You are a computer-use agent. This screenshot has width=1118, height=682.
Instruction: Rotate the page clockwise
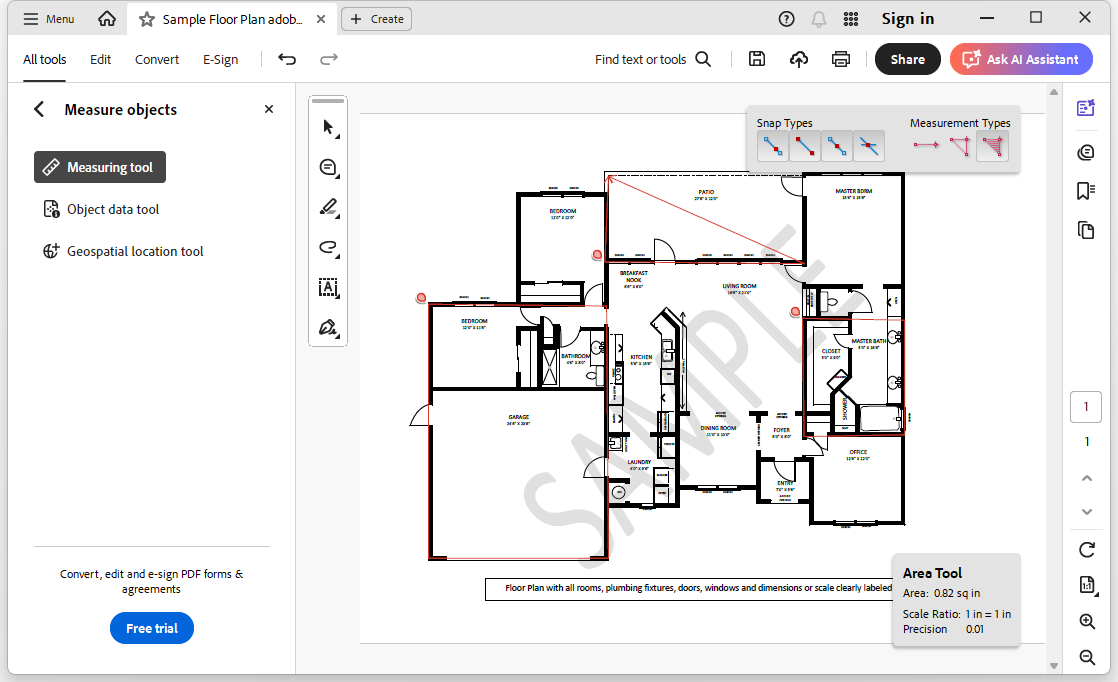pyautogui.click(x=1086, y=549)
